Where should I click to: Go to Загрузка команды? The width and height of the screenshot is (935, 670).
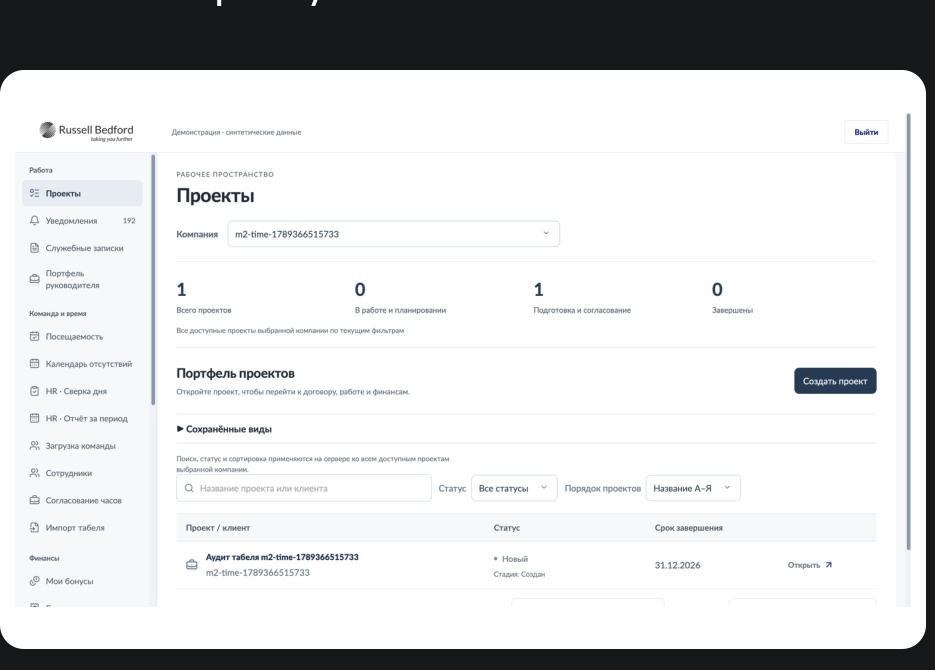(82, 445)
